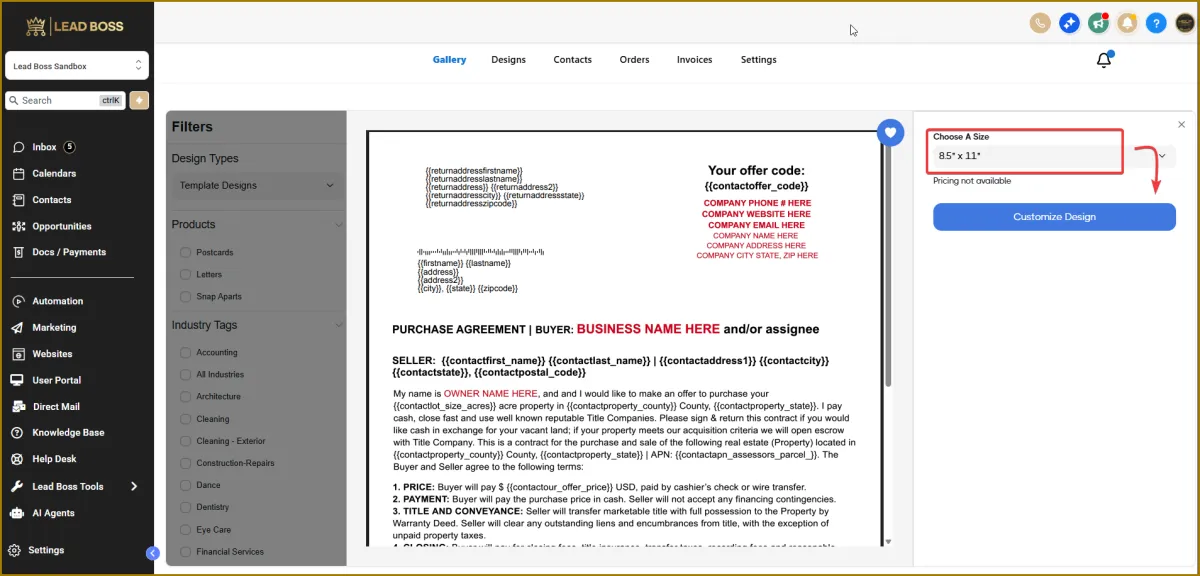
Task: Click the heart favorite icon on design
Action: coord(890,132)
